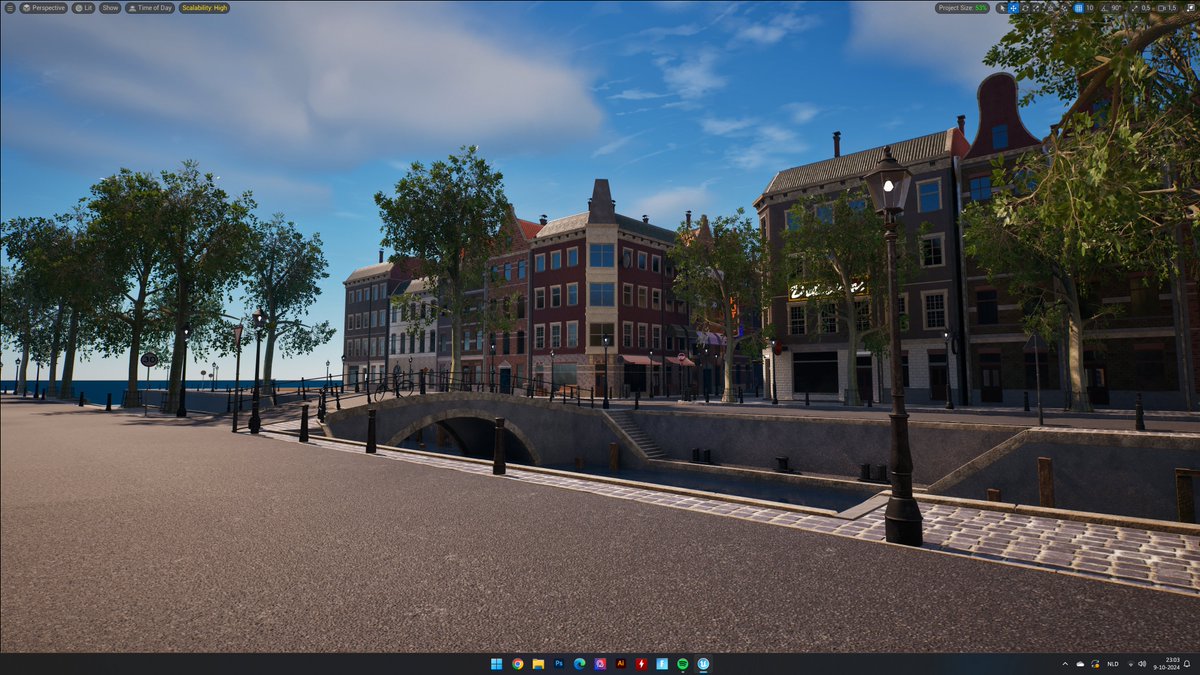The height and width of the screenshot is (675, 1200).
Task: Open NLD keyboard language selector
Action: pos(1113,664)
